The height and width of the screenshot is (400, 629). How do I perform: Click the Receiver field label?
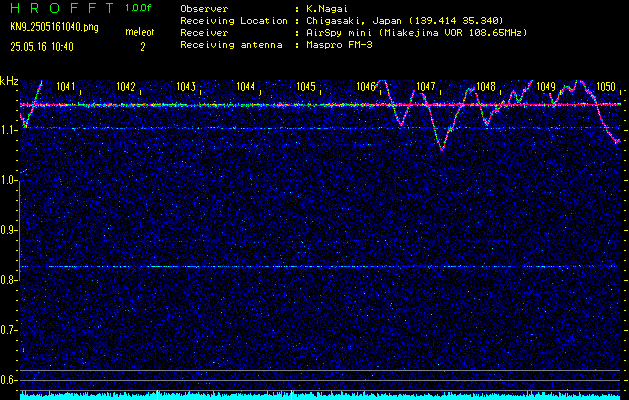click(204, 33)
